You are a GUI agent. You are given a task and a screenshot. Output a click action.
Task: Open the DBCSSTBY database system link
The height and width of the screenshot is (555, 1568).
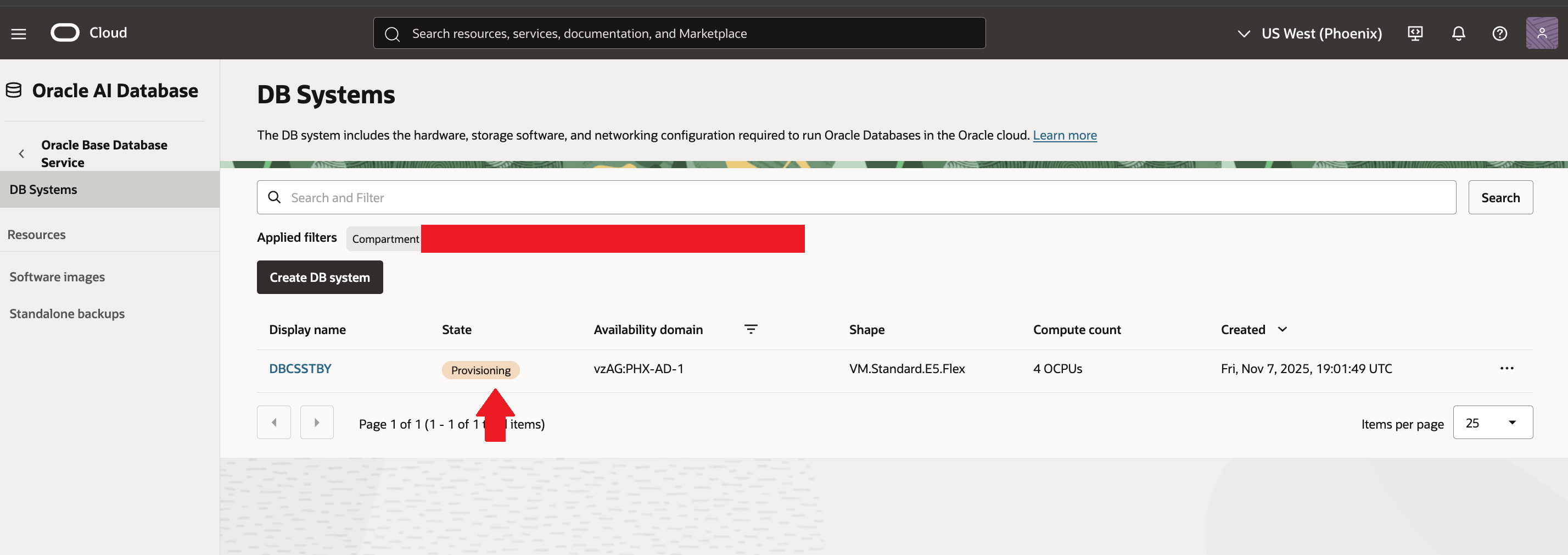[x=300, y=369]
